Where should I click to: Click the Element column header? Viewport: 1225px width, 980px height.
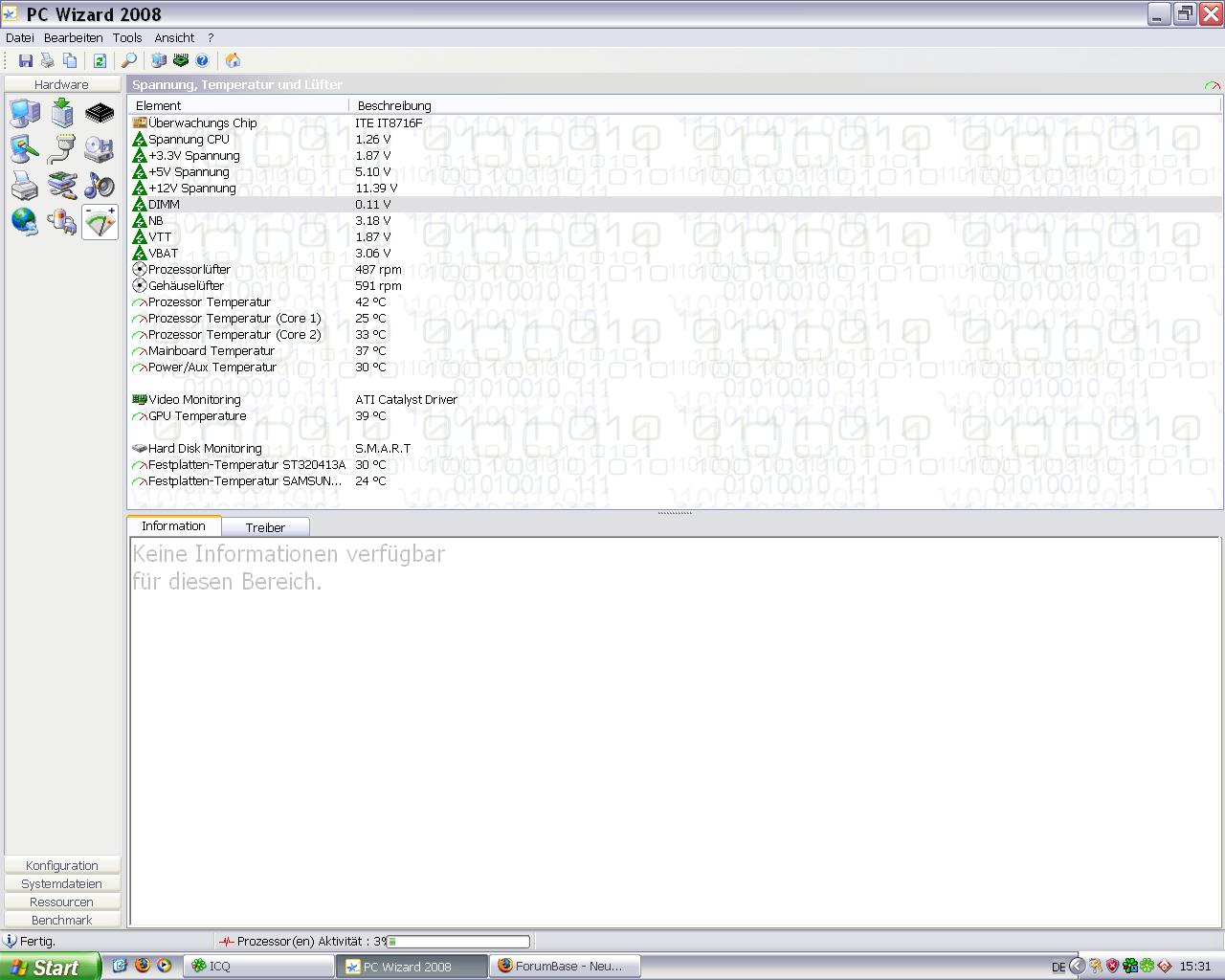click(239, 105)
